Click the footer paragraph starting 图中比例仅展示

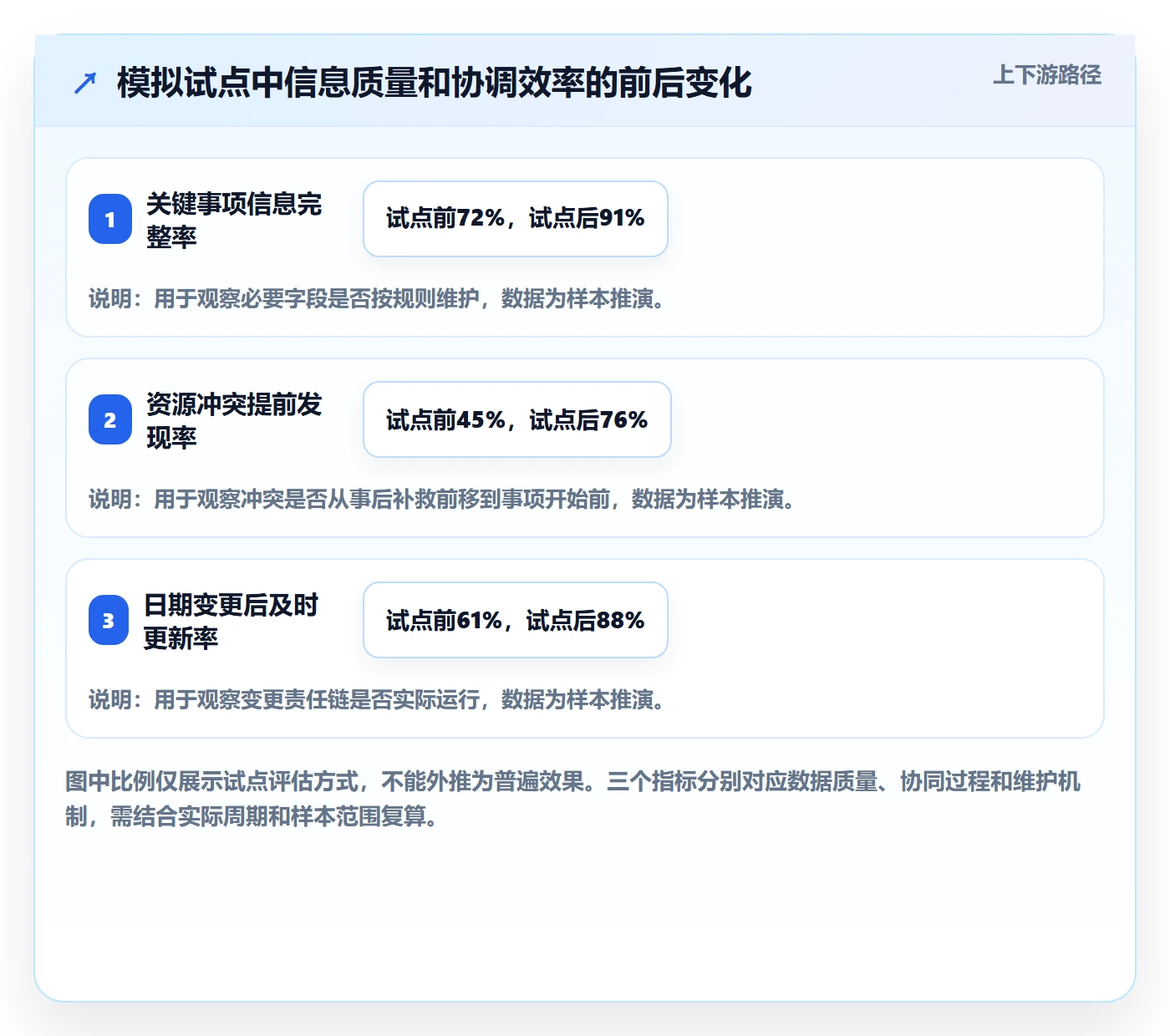click(x=573, y=799)
